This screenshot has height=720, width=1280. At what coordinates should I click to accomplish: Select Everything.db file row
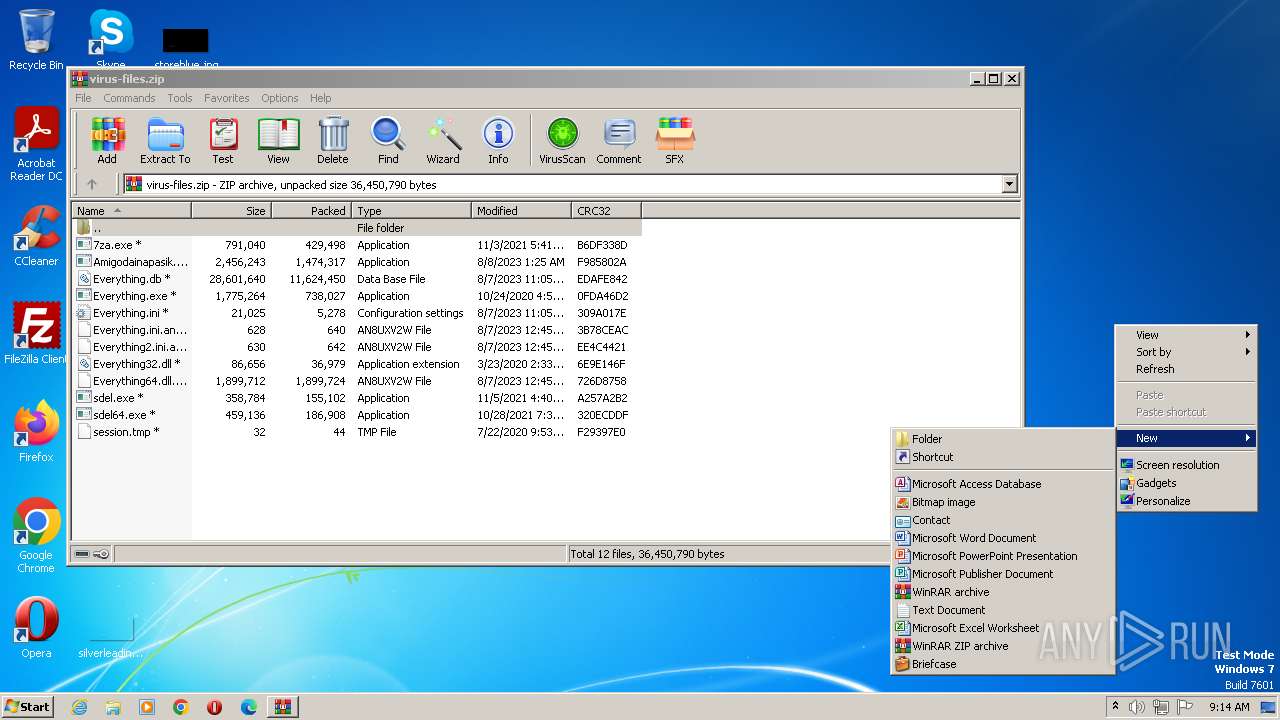tap(356, 279)
